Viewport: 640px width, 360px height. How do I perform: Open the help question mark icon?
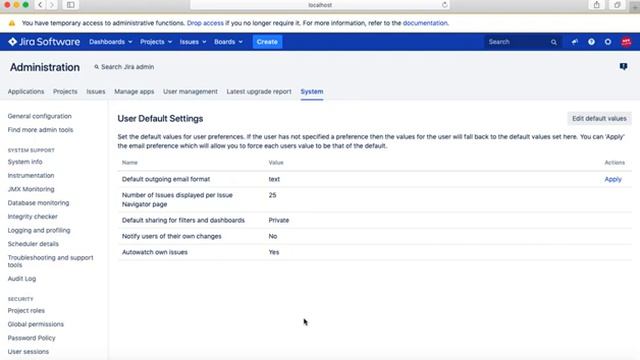tap(591, 42)
